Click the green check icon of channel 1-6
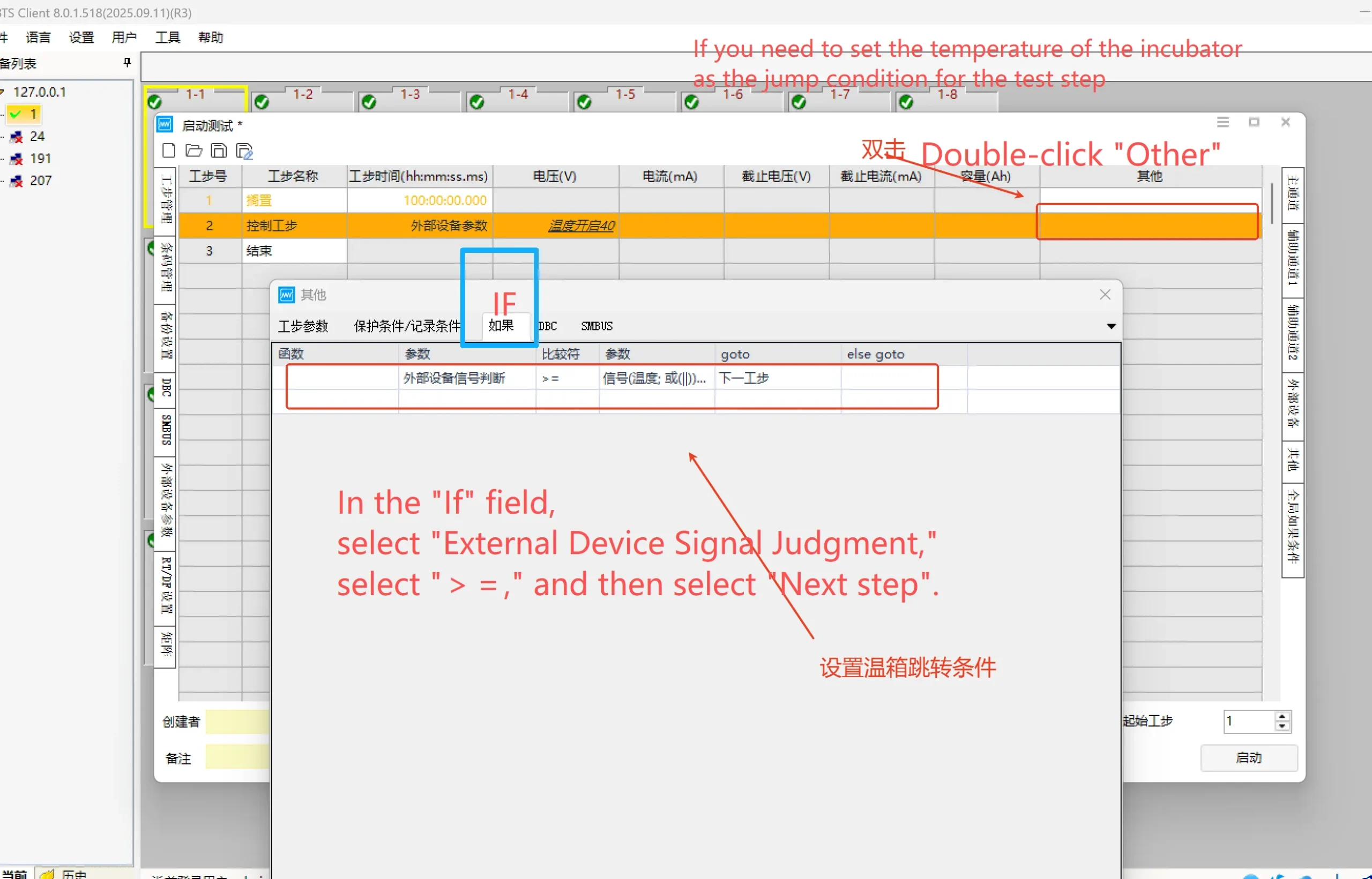This screenshot has width=1372, height=879. [691, 102]
